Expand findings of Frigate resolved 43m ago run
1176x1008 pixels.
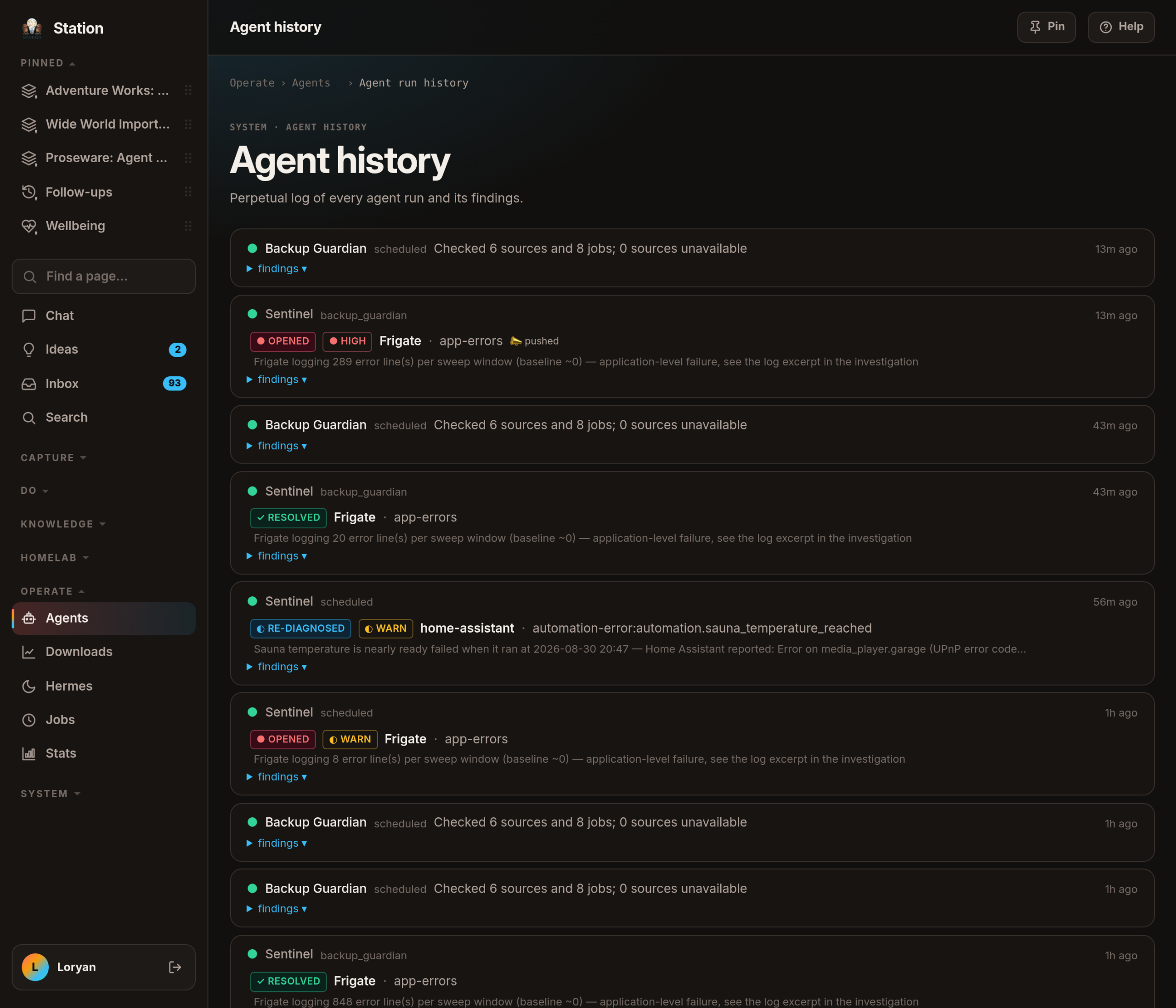pos(277,555)
